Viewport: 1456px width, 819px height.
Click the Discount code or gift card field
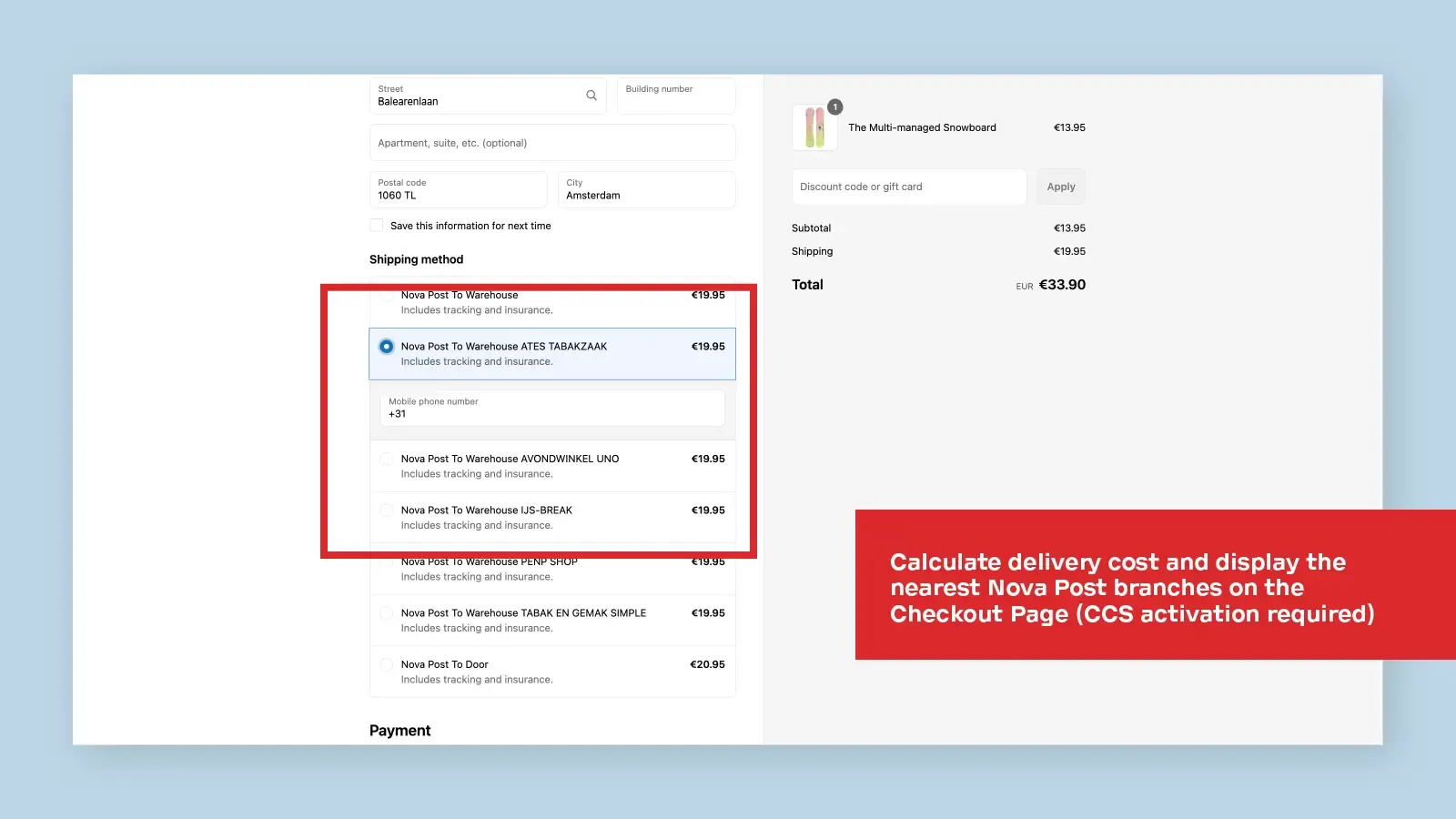(908, 187)
